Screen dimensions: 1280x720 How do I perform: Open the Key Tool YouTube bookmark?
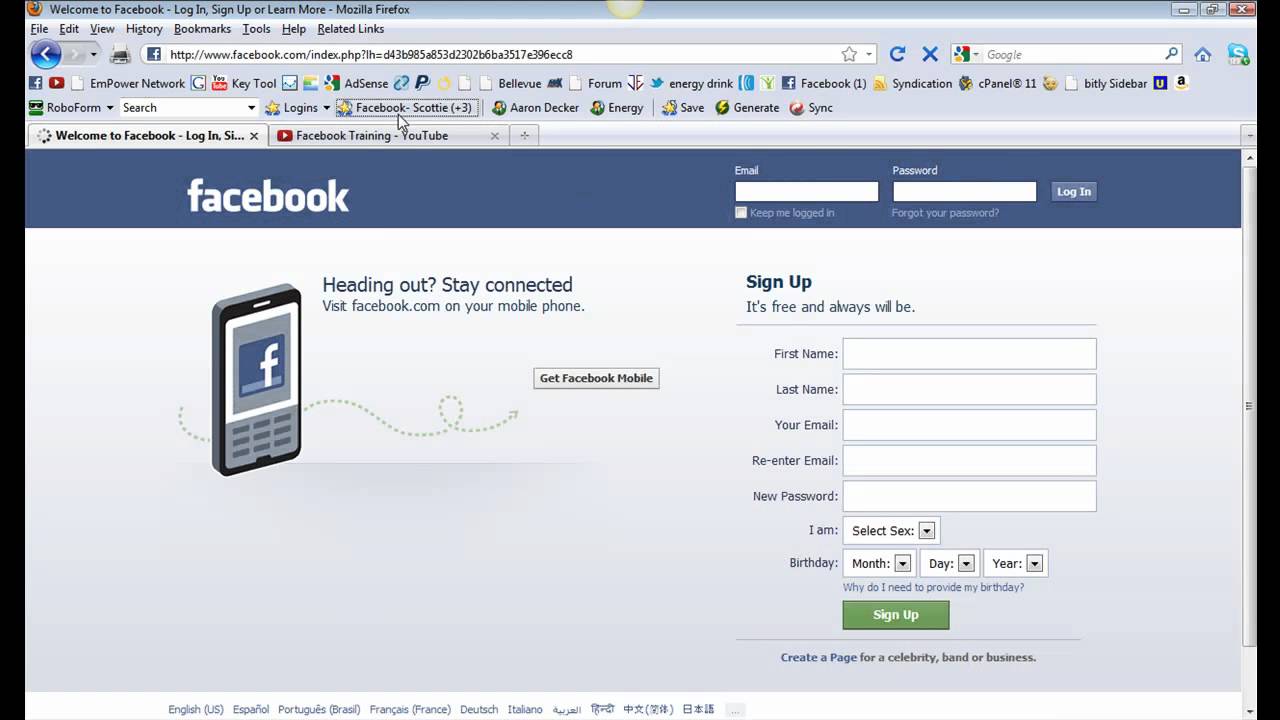click(x=244, y=83)
